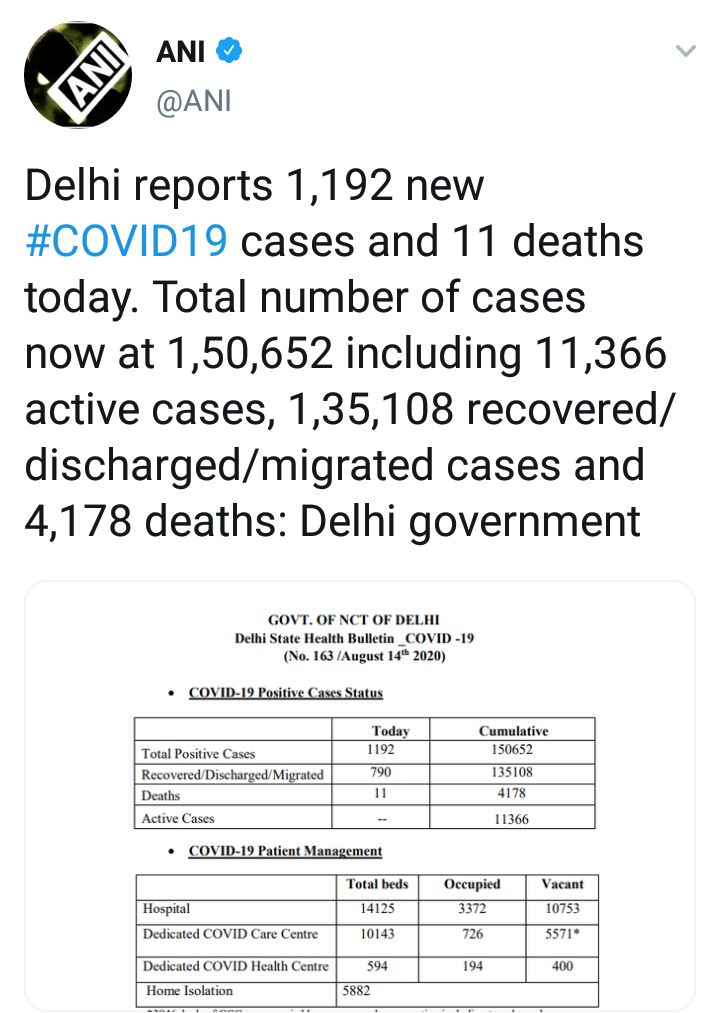Image resolution: width=720 pixels, height=1013 pixels.
Task: Click the Occupied column header
Action: coord(472,884)
